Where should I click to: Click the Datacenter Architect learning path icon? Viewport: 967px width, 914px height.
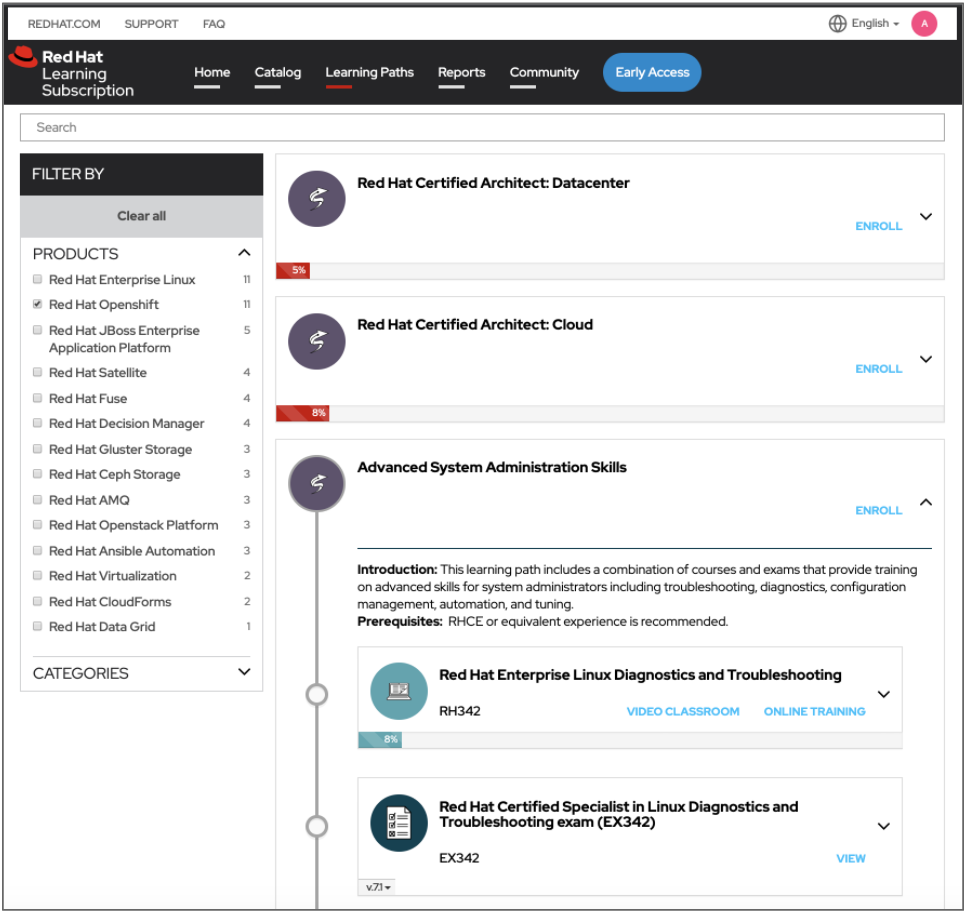pos(317,199)
